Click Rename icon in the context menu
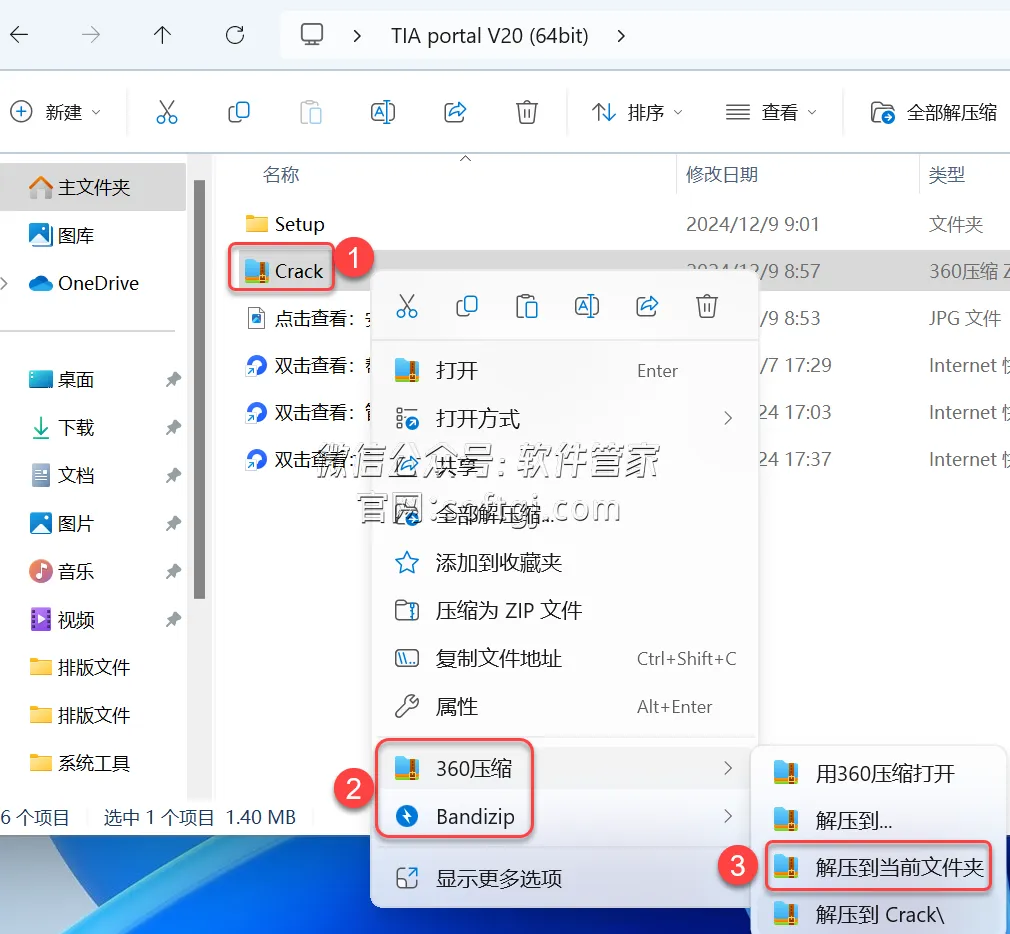The height and width of the screenshot is (934, 1010). [587, 306]
